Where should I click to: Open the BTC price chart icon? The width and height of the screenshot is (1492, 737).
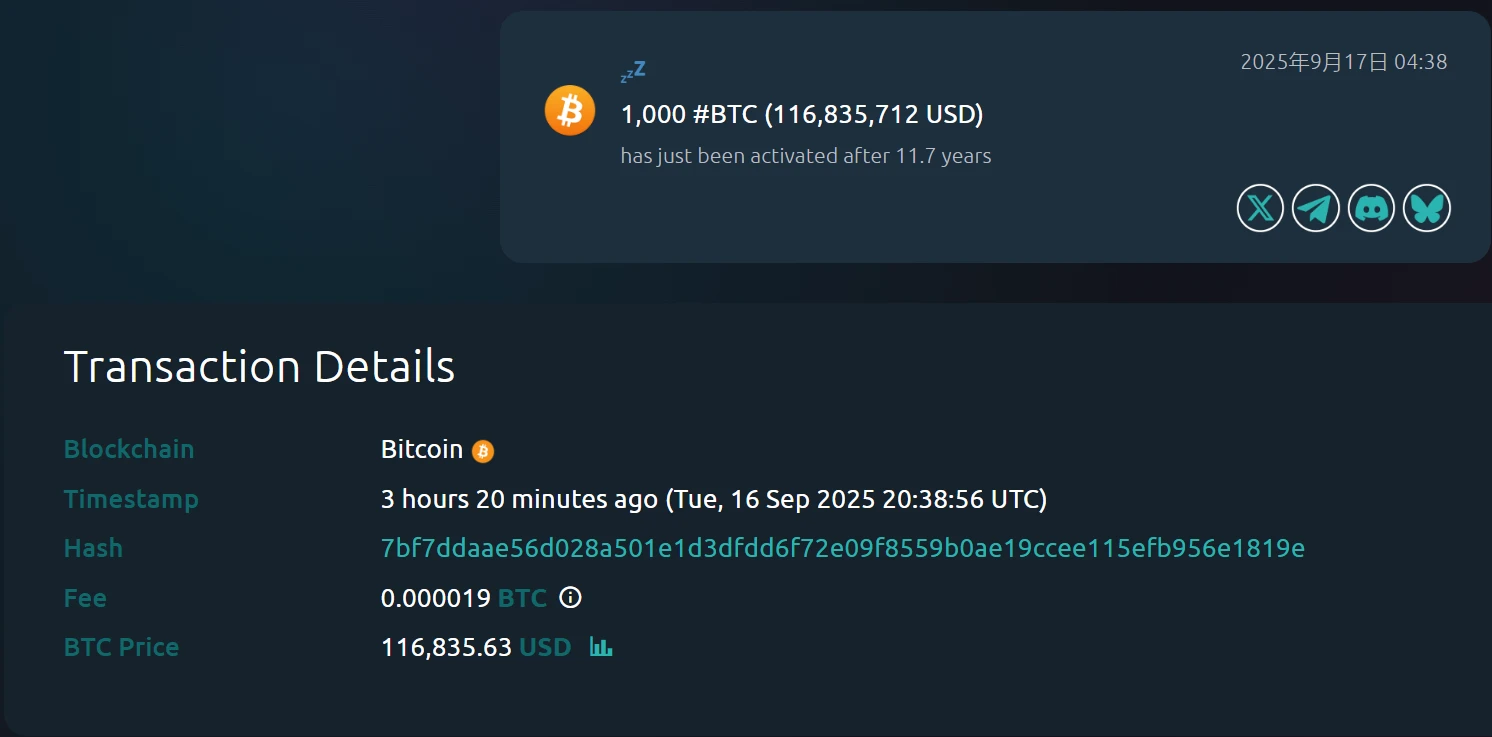pyautogui.click(x=600, y=648)
